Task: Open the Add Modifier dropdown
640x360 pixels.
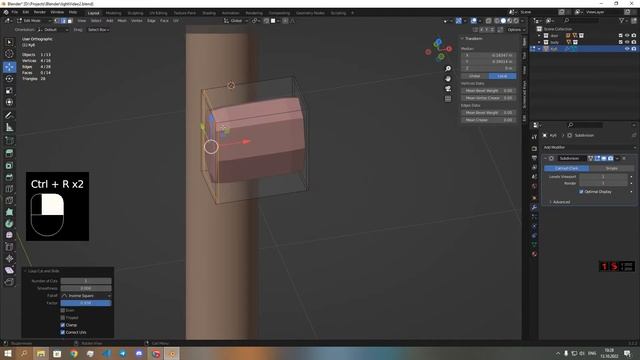Action: click(589, 147)
